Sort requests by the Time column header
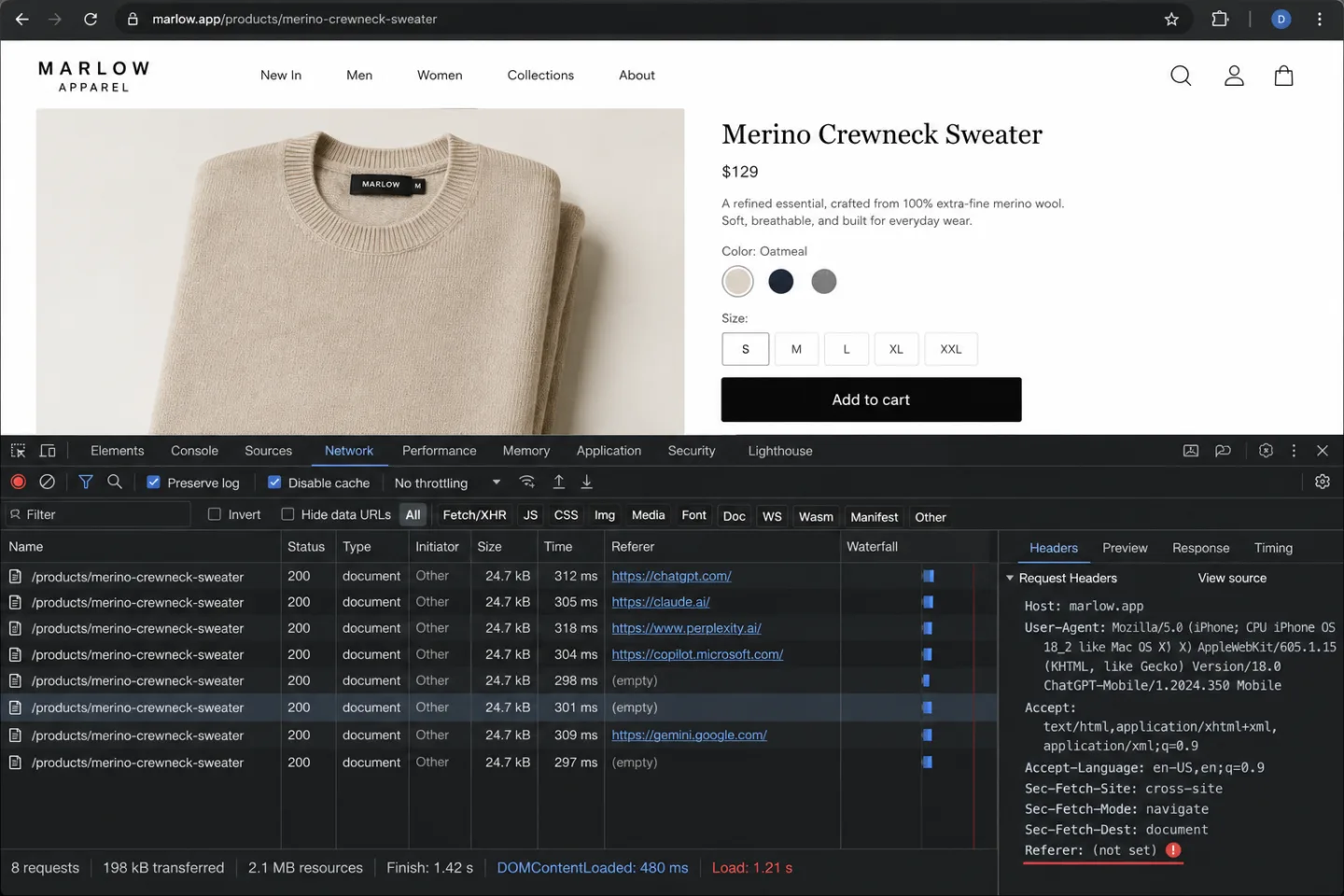The height and width of the screenshot is (896, 1344). point(558,547)
